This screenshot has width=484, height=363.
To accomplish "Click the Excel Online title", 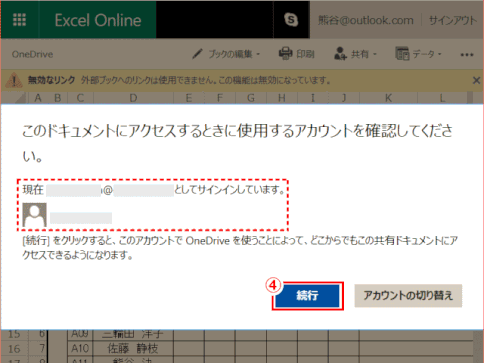I will [x=98, y=20].
